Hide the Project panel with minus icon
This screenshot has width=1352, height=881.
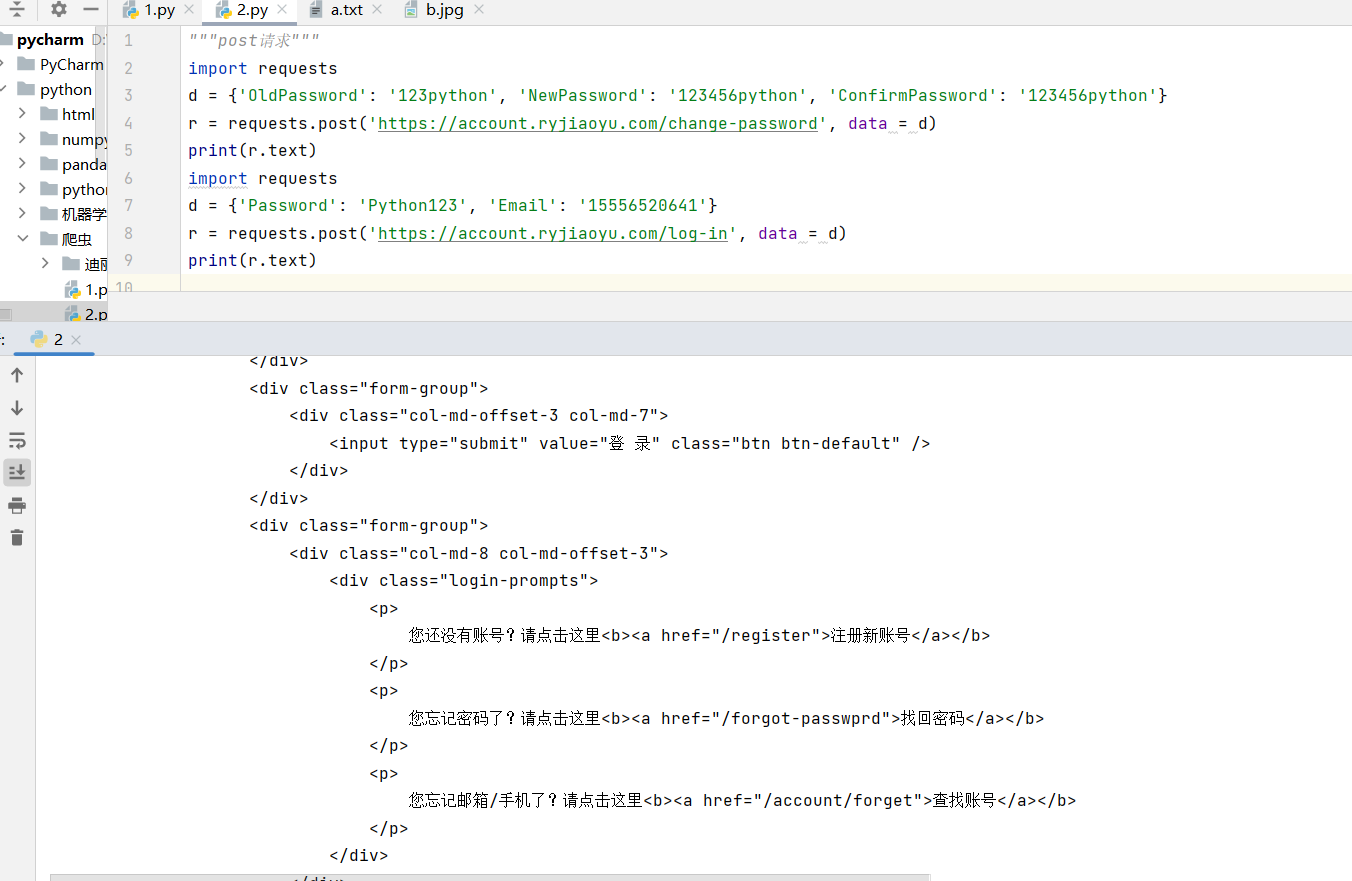tap(91, 10)
